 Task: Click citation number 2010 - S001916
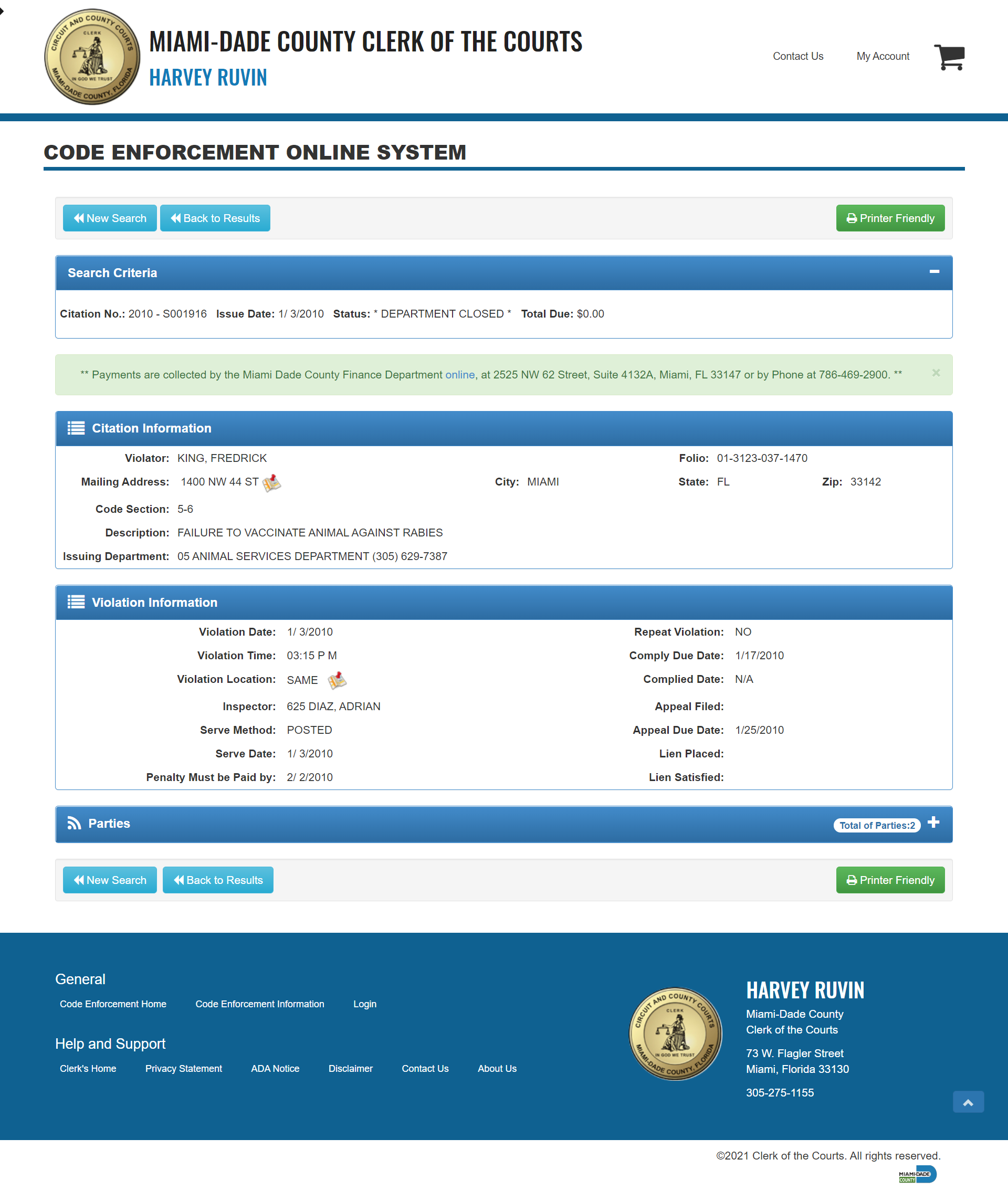pos(167,314)
